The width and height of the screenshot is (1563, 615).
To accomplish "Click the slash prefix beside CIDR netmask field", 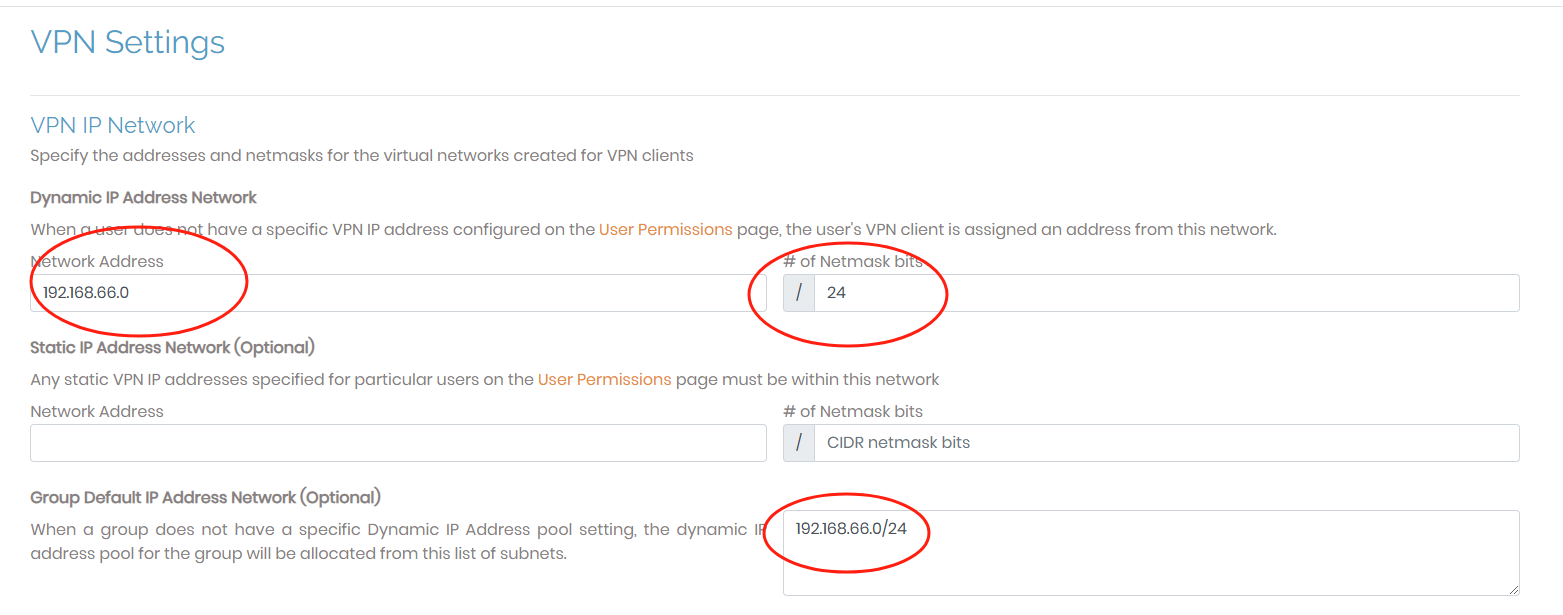I will coord(799,443).
